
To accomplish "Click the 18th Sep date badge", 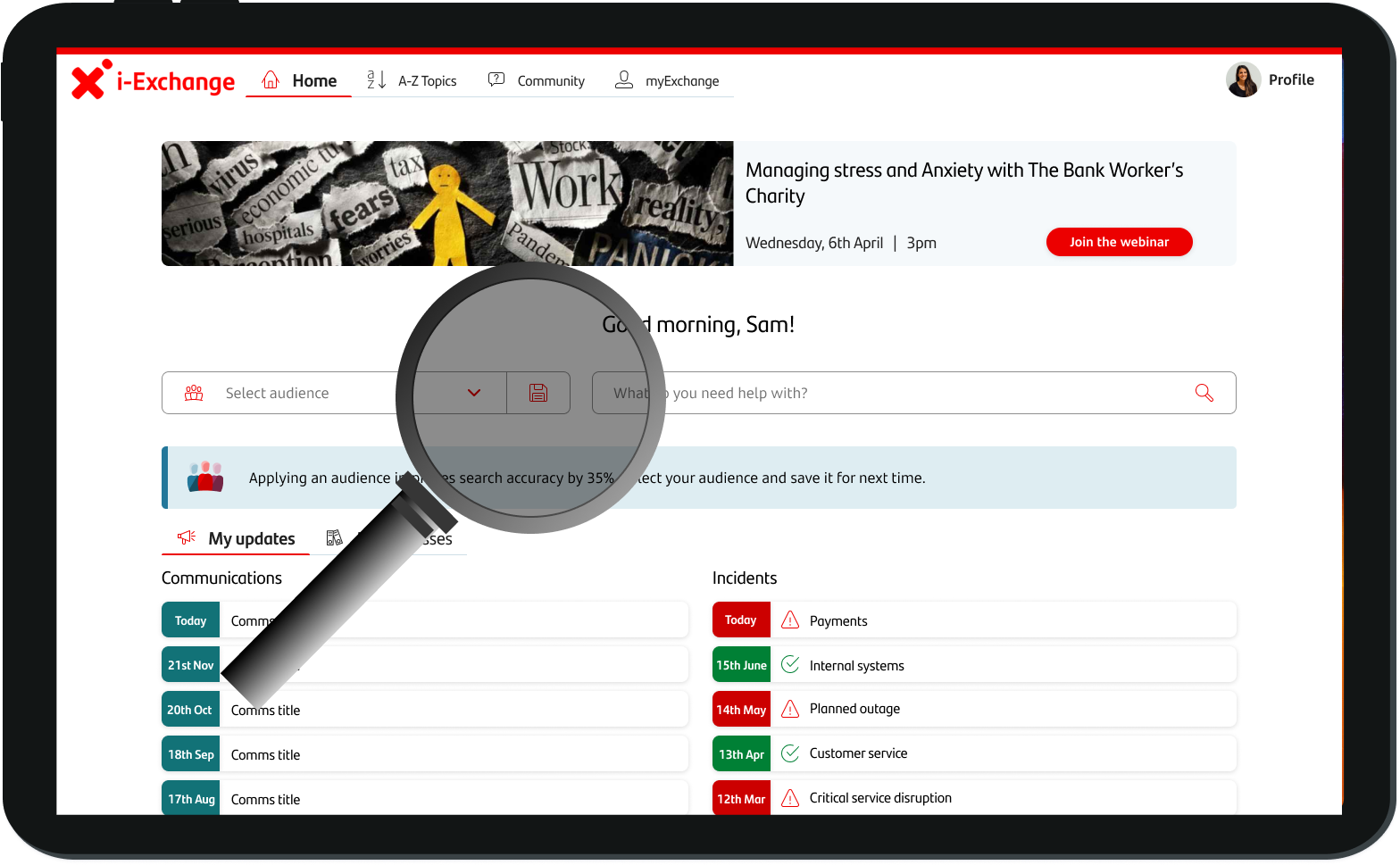I will coord(190,753).
